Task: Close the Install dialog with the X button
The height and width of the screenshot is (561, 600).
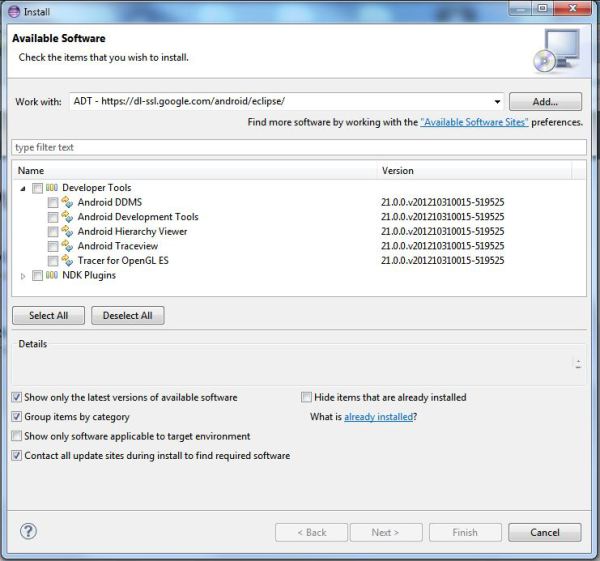Action: (572, 8)
